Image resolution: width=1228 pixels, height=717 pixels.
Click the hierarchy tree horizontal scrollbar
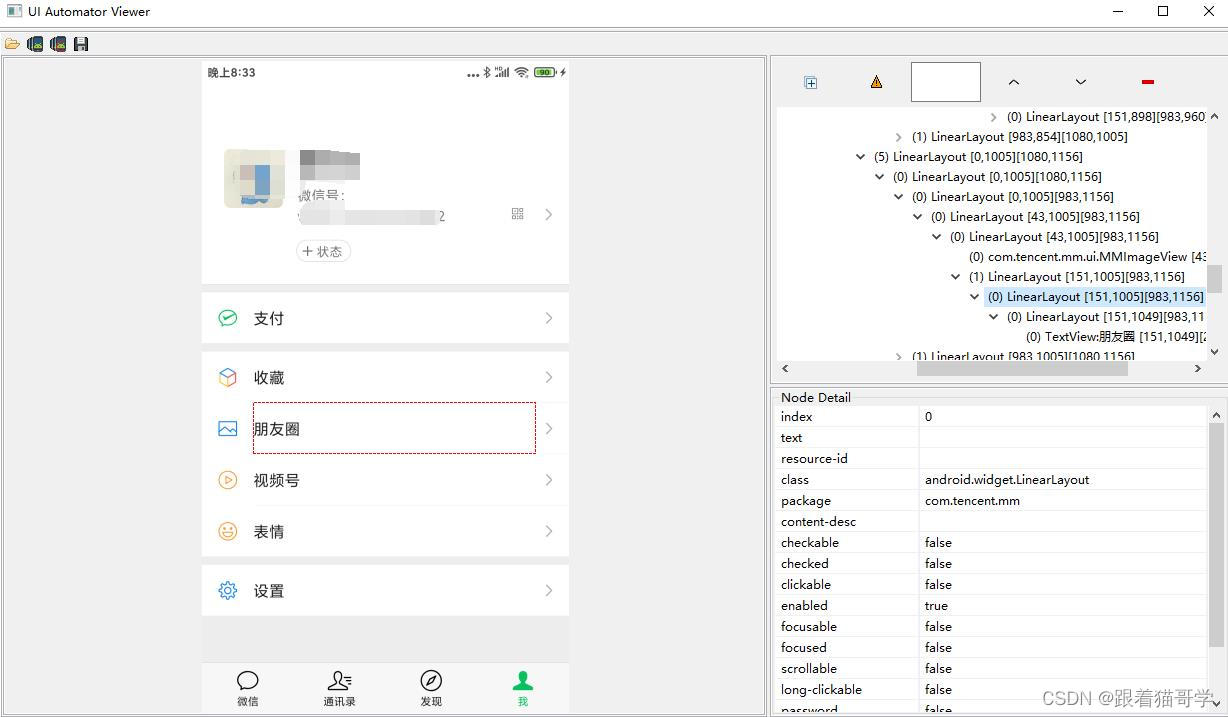pos(1020,369)
